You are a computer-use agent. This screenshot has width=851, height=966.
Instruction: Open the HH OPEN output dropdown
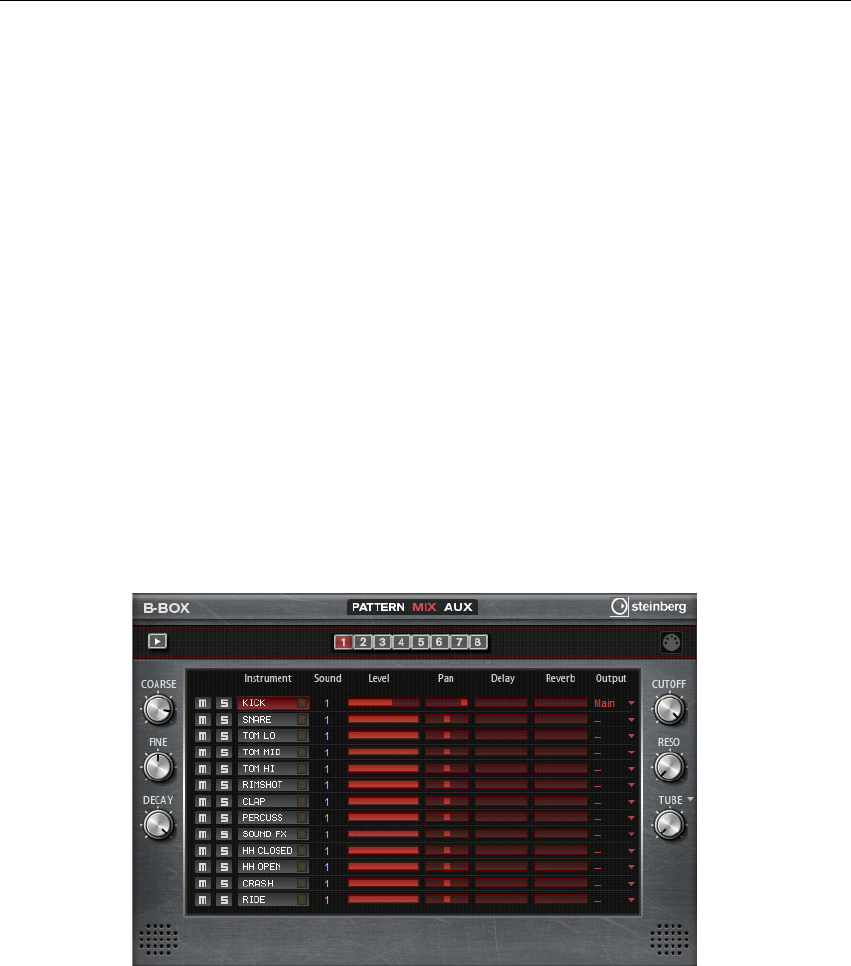(x=631, y=867)
